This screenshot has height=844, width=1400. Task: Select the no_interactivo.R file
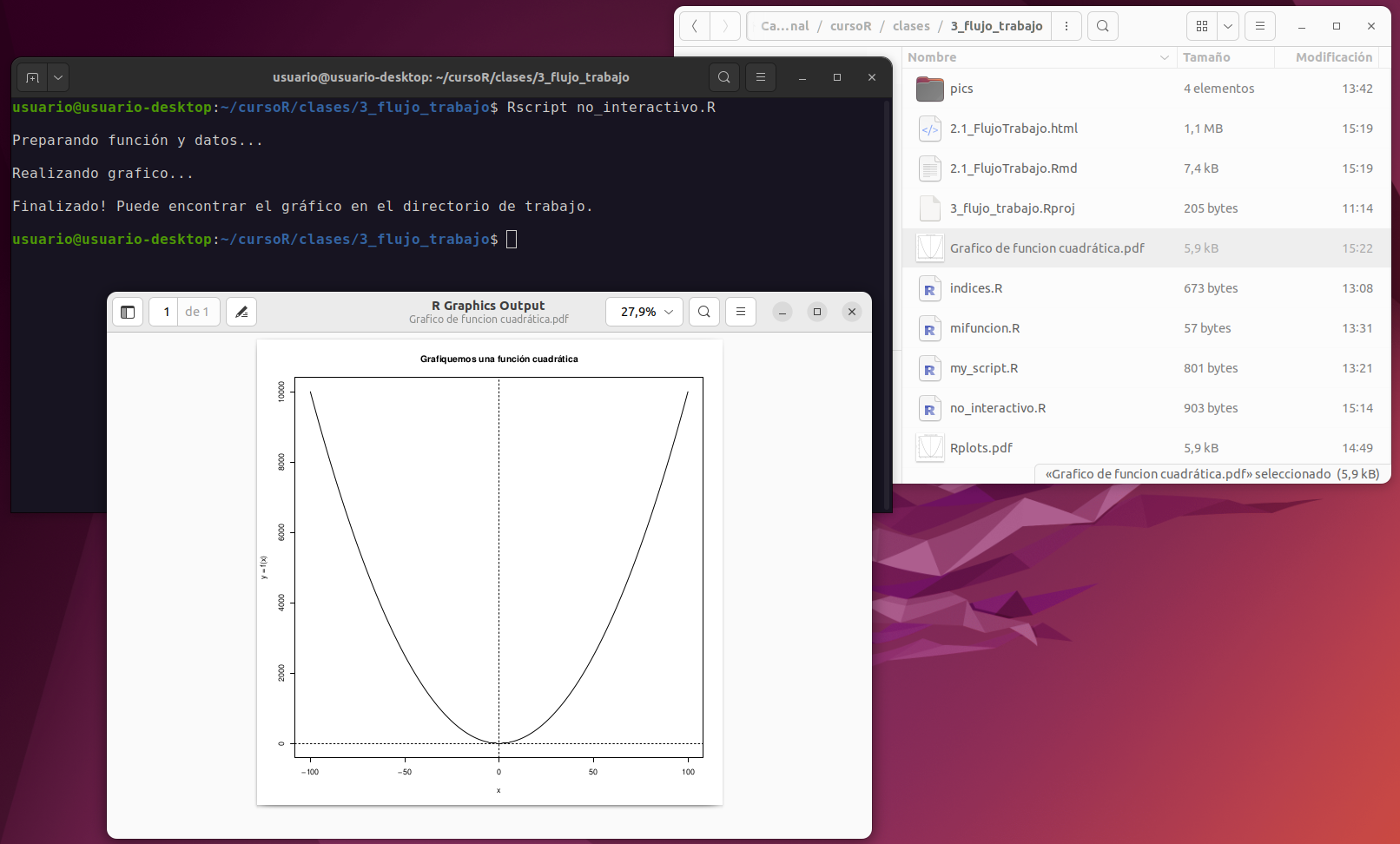click(997, 408)
